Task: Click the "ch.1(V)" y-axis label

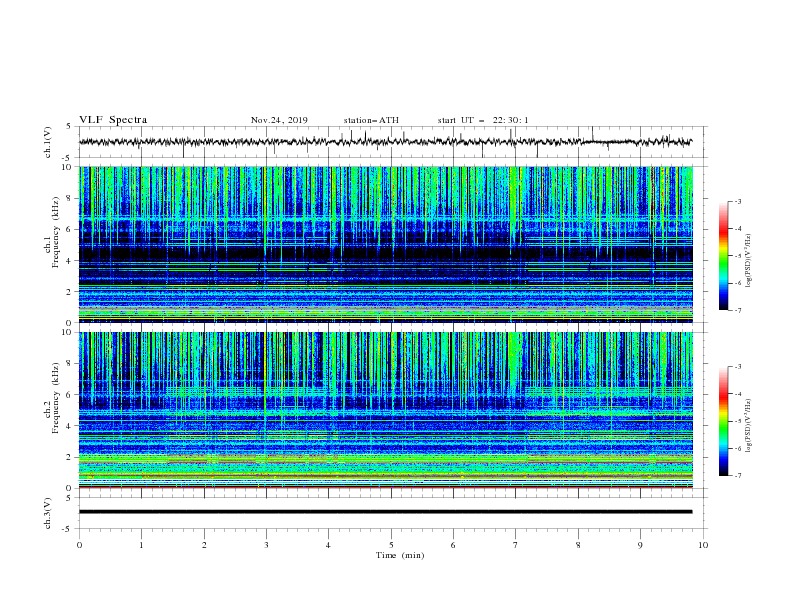Action: tap(48, 142)
